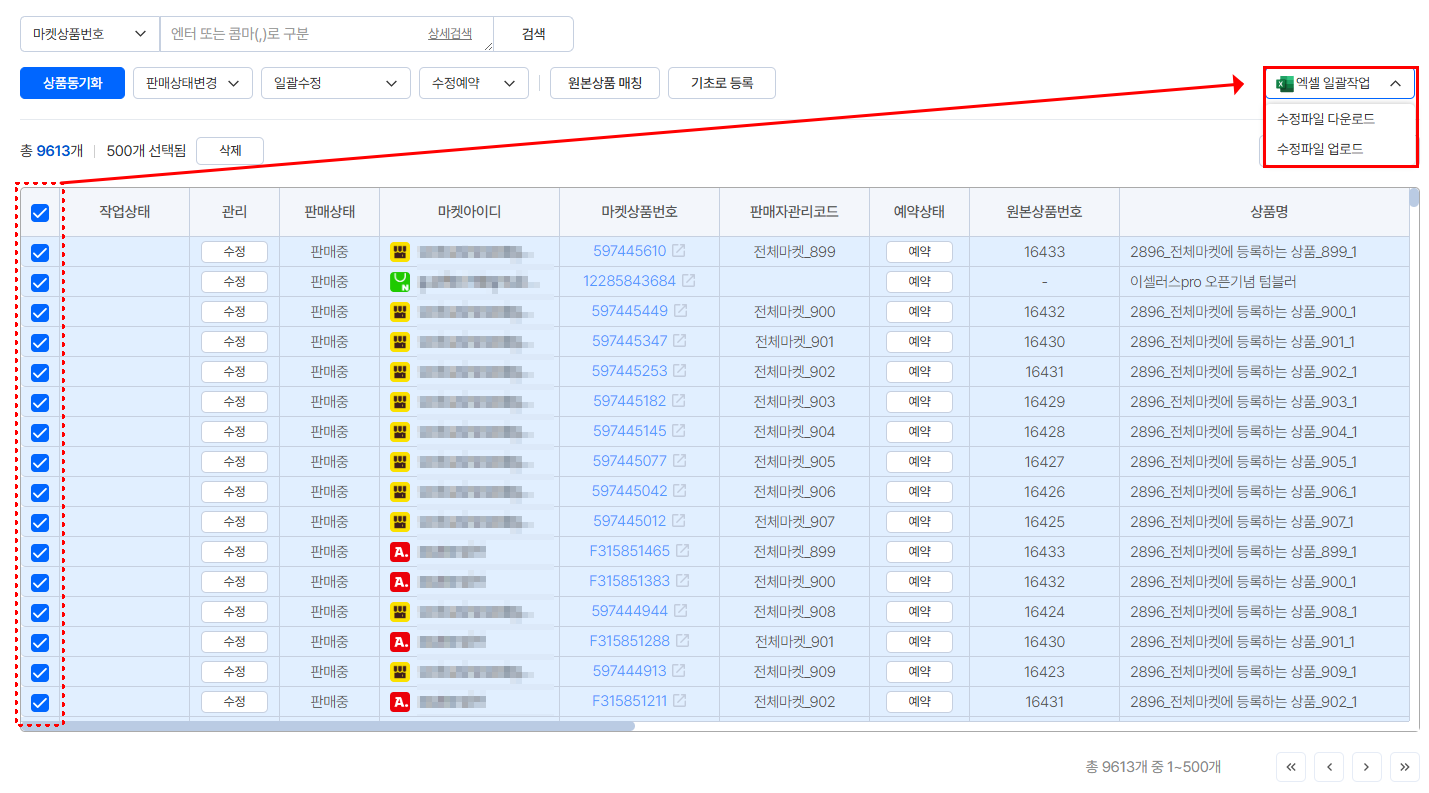Click the external link icon next to 597444944

[x=679, y=611]
